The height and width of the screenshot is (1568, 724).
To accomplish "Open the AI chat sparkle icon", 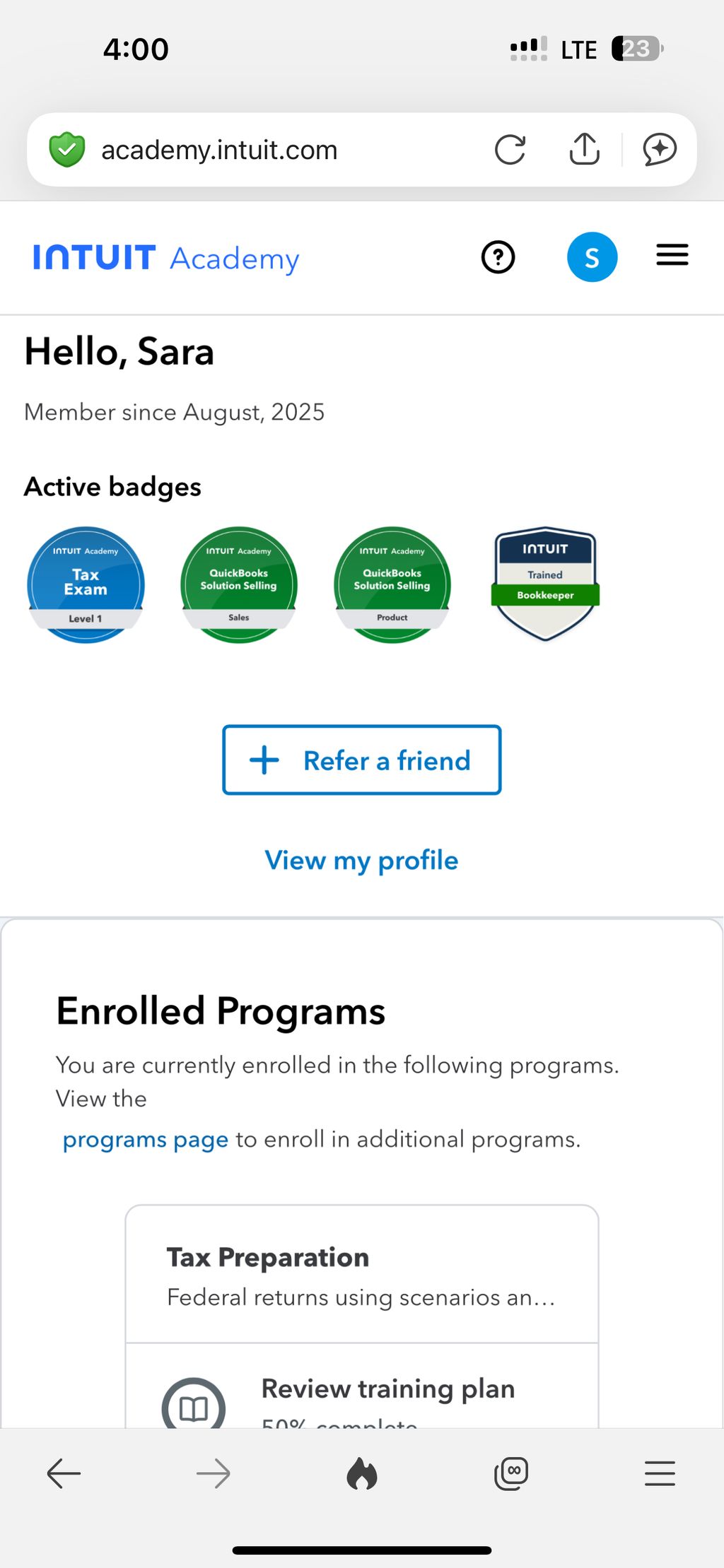I will click(660, 150).
